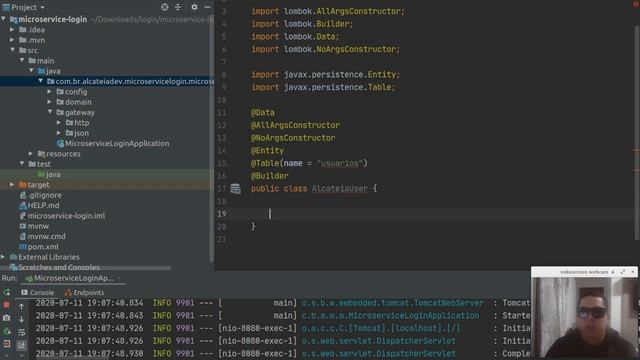Click the HELP.md file icon
640x360 pixels.
tap(23, 205)
